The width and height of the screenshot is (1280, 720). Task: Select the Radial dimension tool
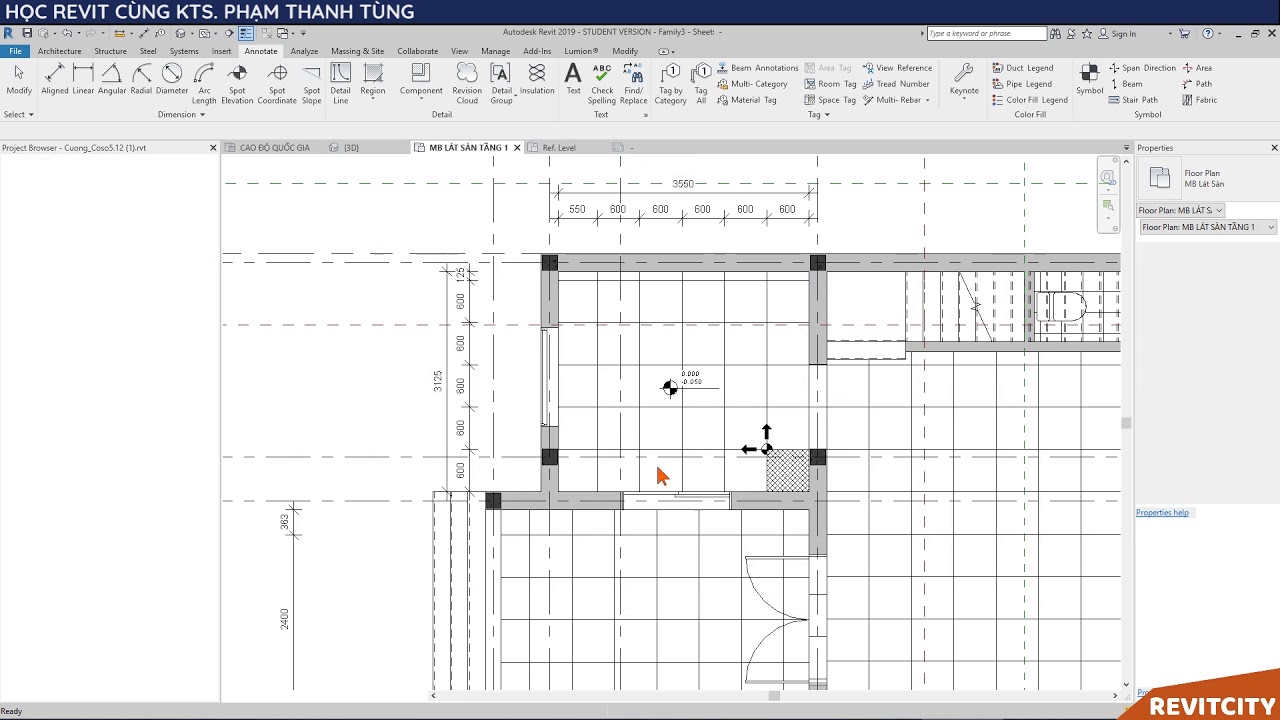coord(141,80)
